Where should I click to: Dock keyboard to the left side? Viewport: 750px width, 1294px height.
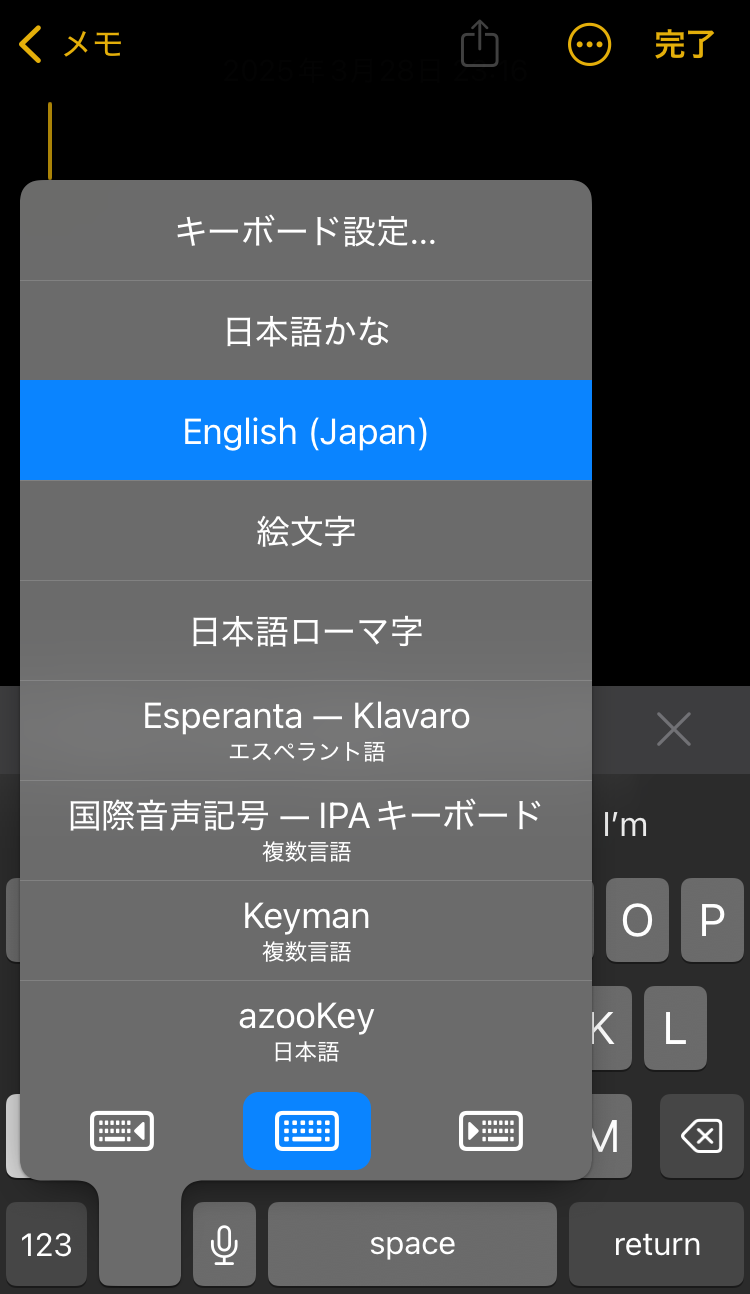122,1131
